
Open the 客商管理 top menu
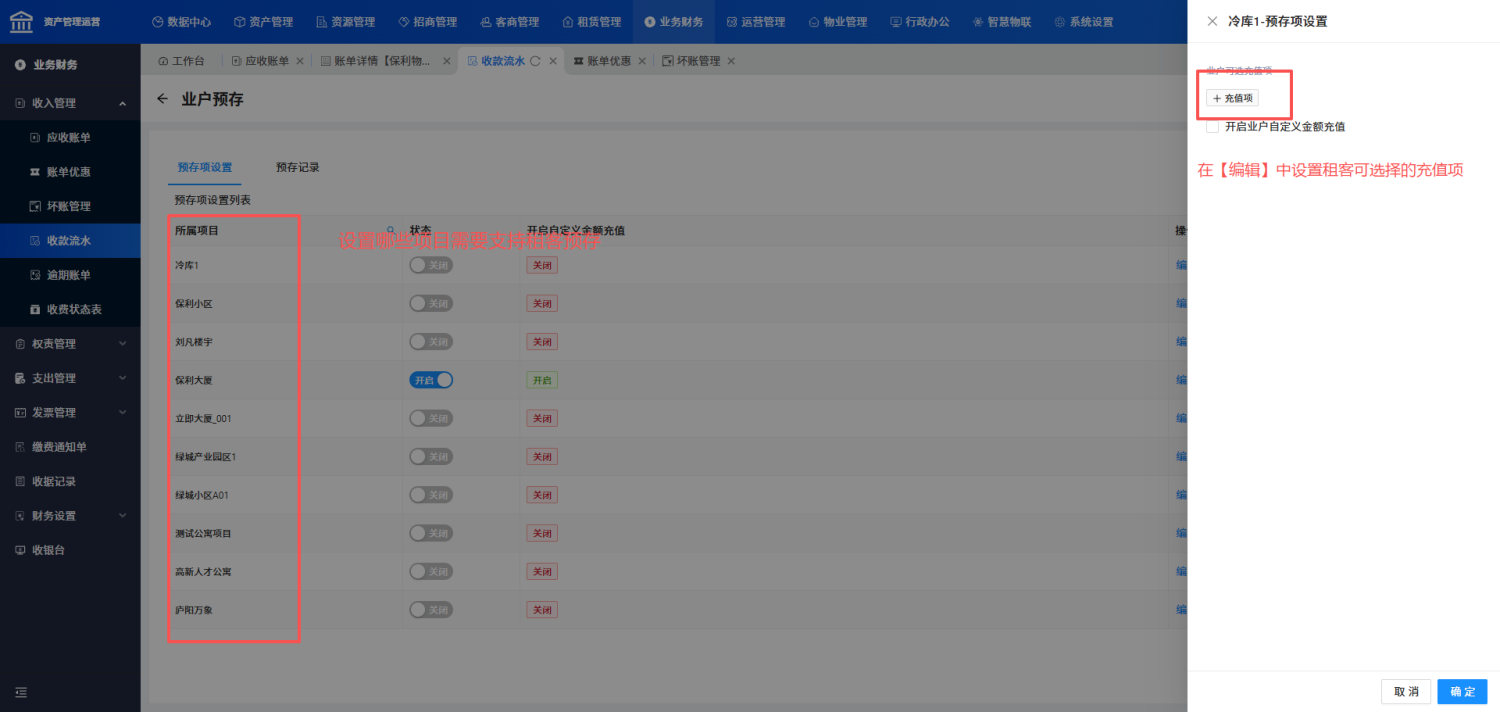[509, 22]
